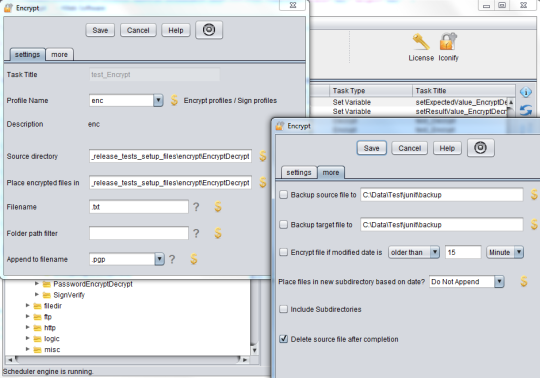Click the dollar icon beside Append to filename
540x378 pixels.
(x=194, y=259)
